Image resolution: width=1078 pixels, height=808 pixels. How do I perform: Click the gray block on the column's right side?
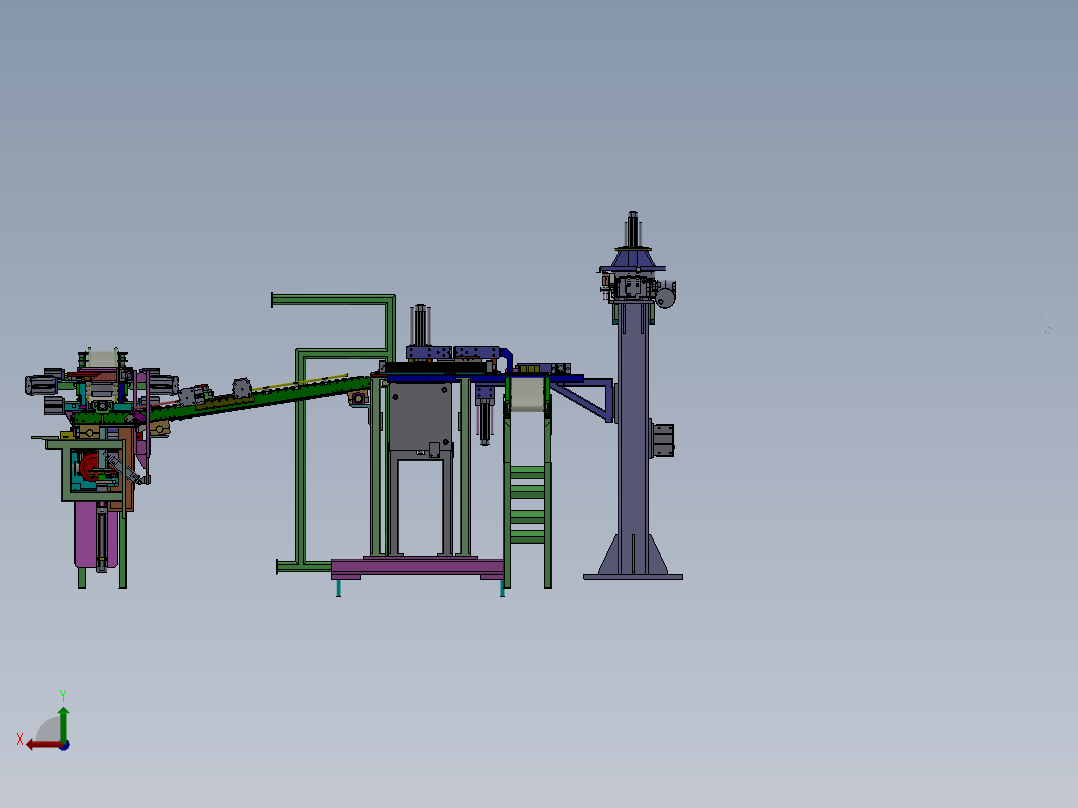[x=663, y=439]
